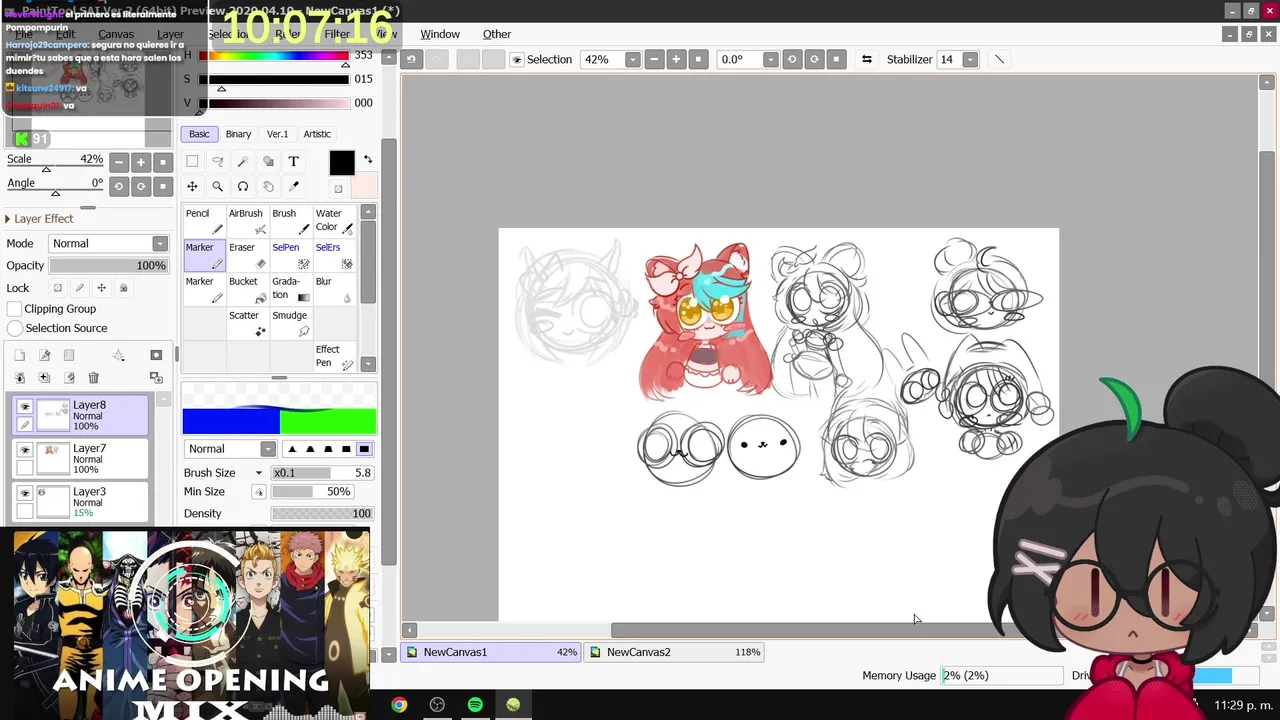Toggle lock all padlock icon
Screen dimensions: 1280x720
pos(124,288)
